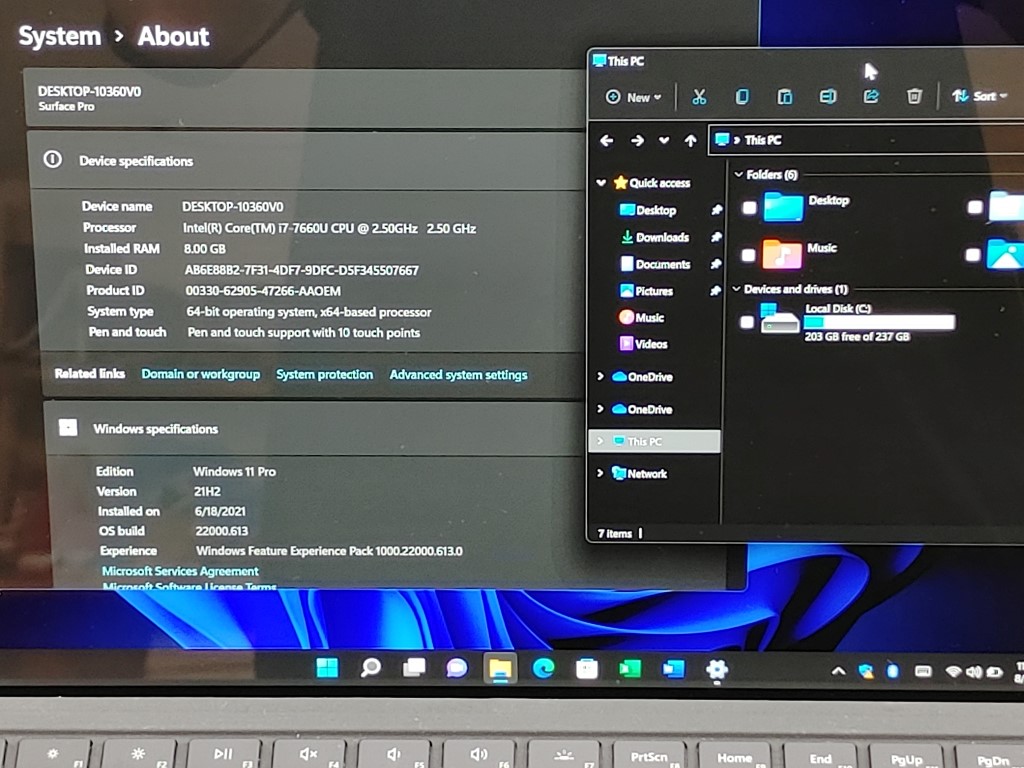Image resolution: width=1024 pixels, height=768 pixels.
Task: Open Microsoft Store from the taskbar
Action: coord(586,669)
